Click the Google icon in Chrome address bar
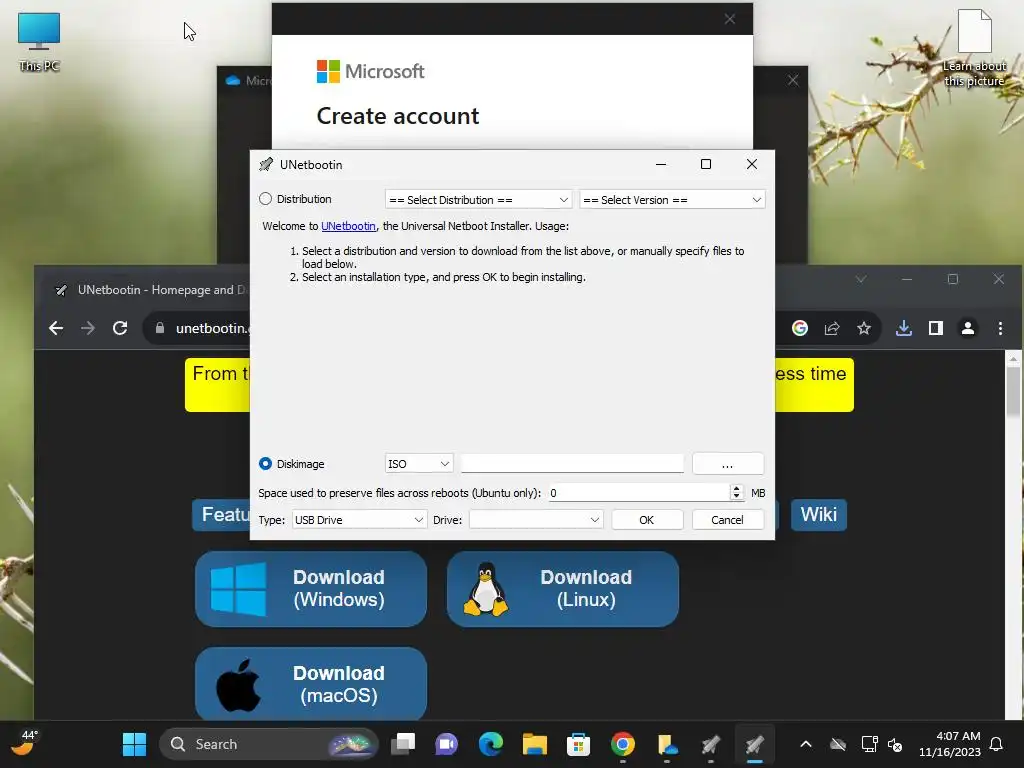1024x768 pixels. [x=800, y=328]
